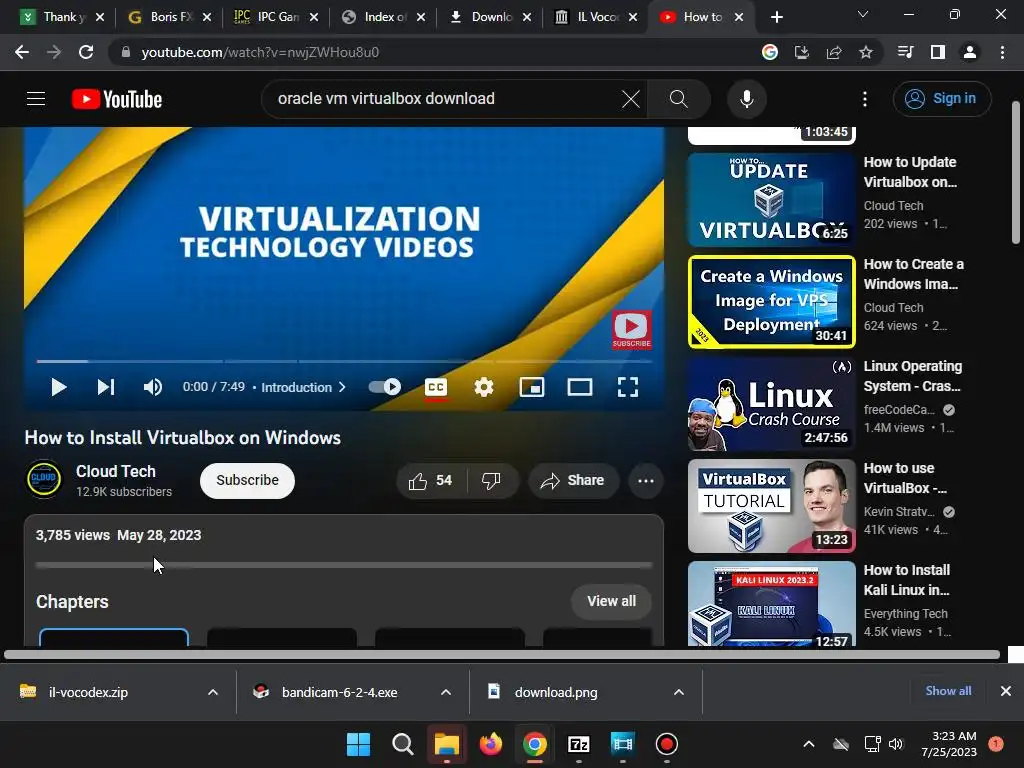This screenshot has height=768, width=1024.
Task: Click the page vertical scrollbar
Action: (1016, 173)
